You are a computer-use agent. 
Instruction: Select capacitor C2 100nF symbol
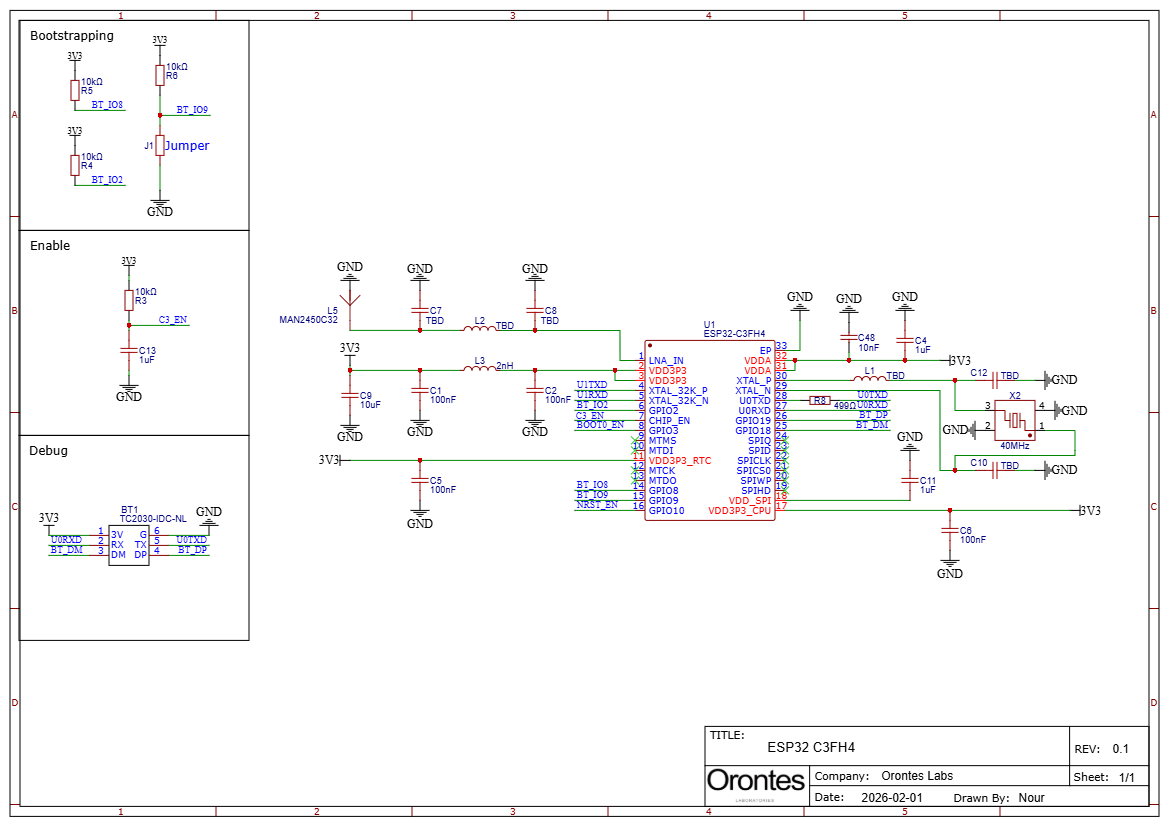coord(535,391)
